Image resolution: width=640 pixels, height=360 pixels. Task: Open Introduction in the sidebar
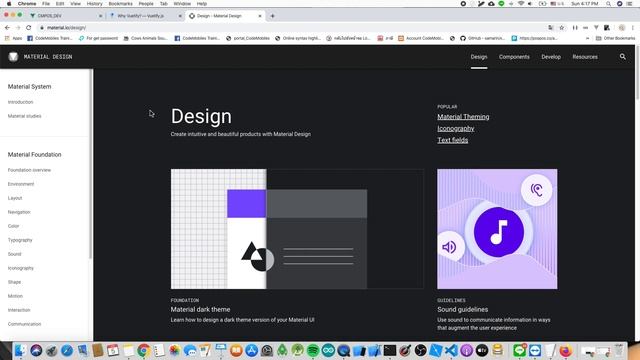coord(20,102)
